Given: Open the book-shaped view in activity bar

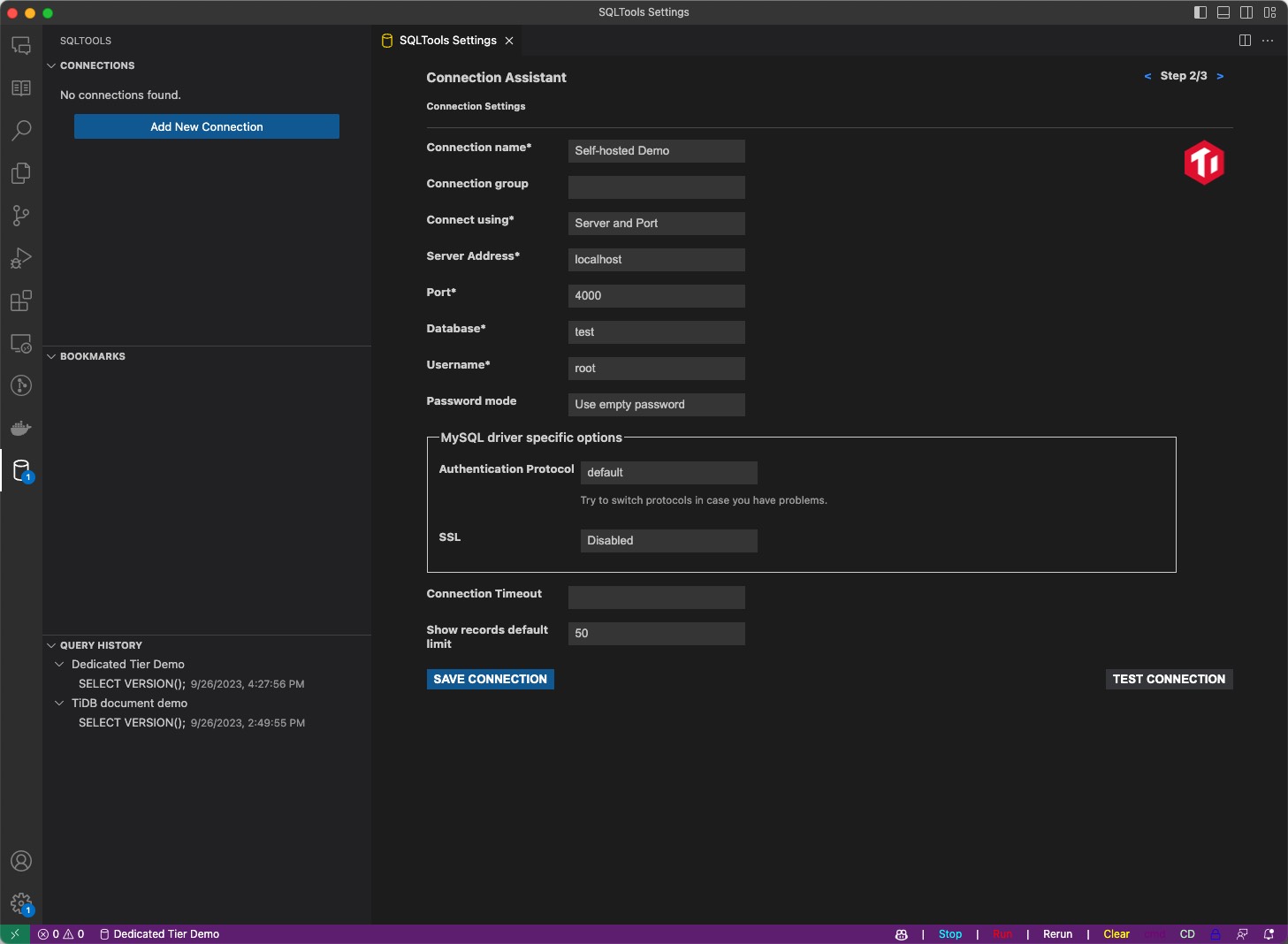Looking at the screenshot, I should click(x=21, y=88).
